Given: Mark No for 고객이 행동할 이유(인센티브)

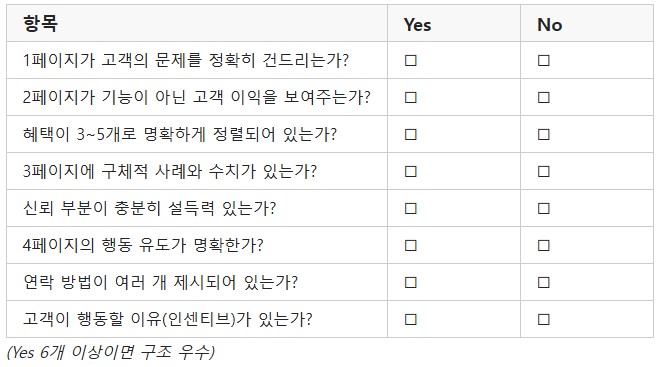Looking at the screenshot, I should 544,319.
